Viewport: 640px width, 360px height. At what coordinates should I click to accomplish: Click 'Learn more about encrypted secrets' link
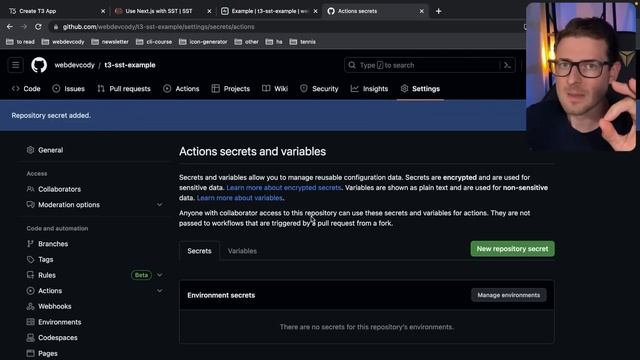(284, 188)
